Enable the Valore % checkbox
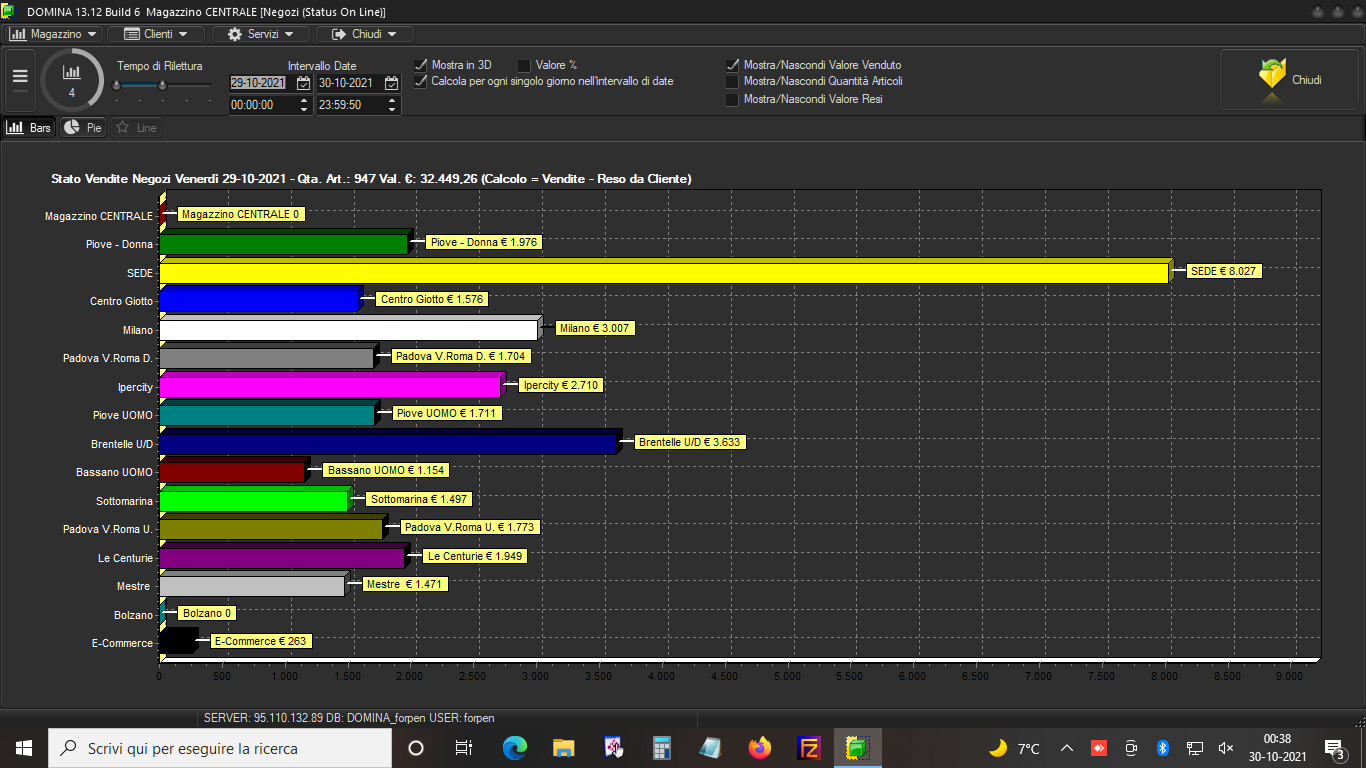 pos(525,65)
